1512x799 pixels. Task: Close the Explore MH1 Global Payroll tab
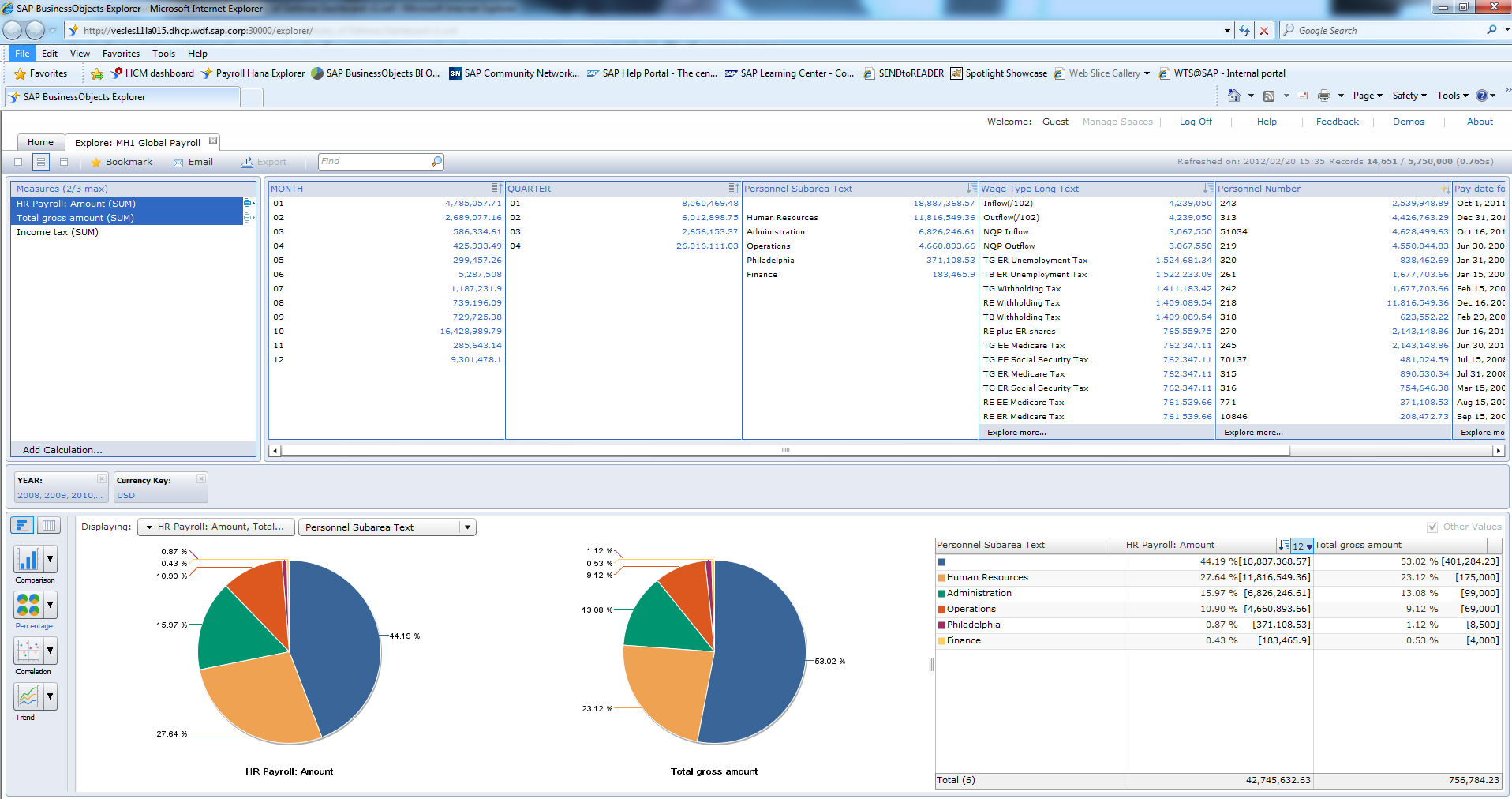213,141
